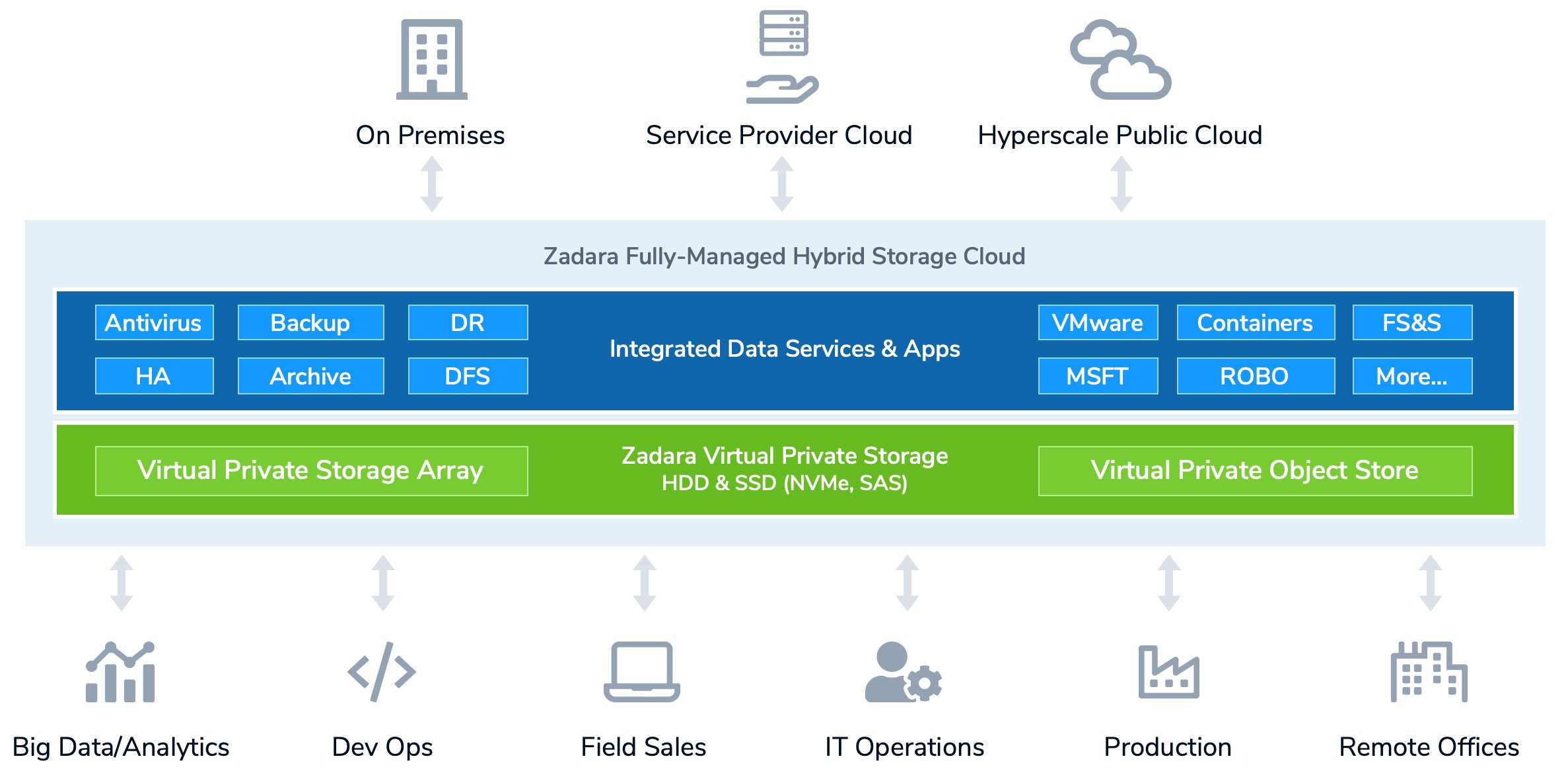Click the IT Operations user-gear icon
This screenshot has height=773, width=1568.
(x=904, y=671)
